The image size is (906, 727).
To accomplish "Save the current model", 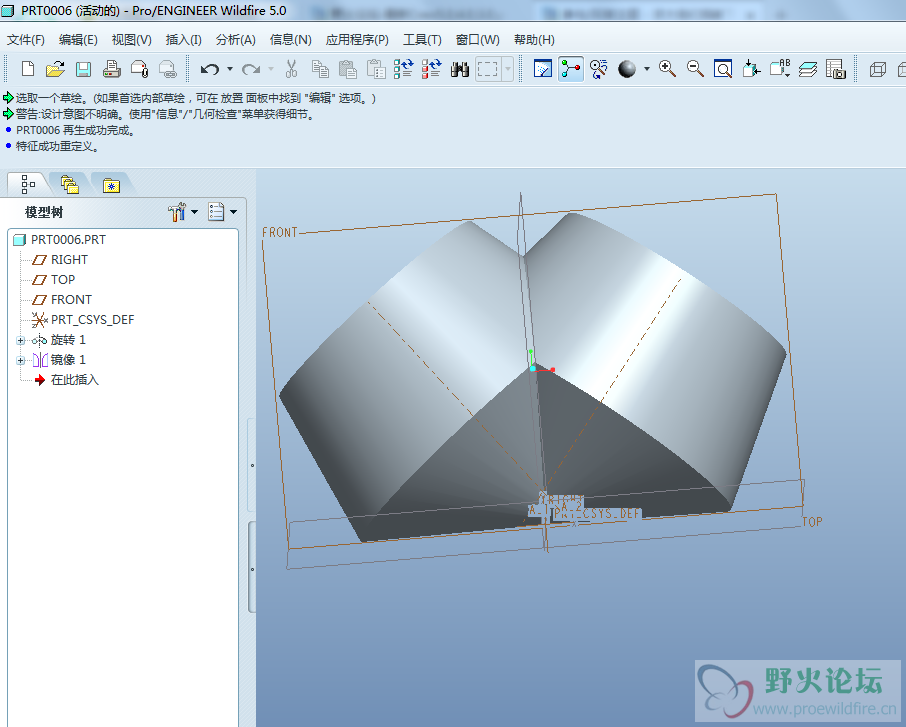I will pos(83,69).
